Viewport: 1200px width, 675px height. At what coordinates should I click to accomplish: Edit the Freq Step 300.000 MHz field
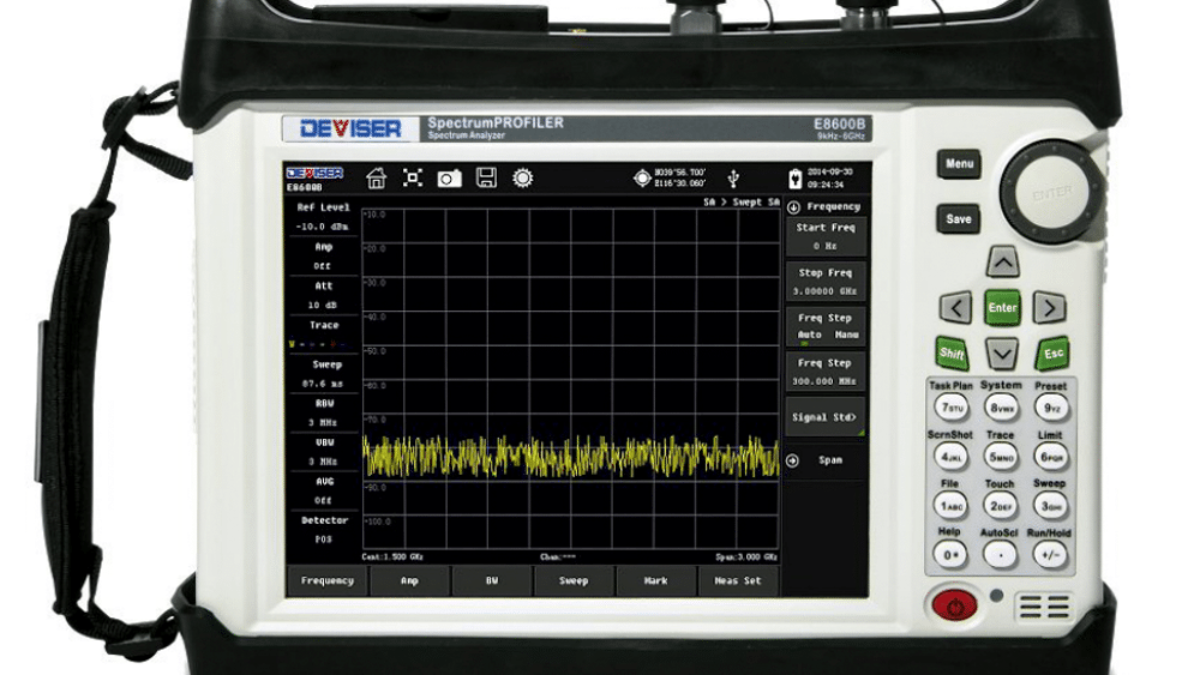[825, 372]
